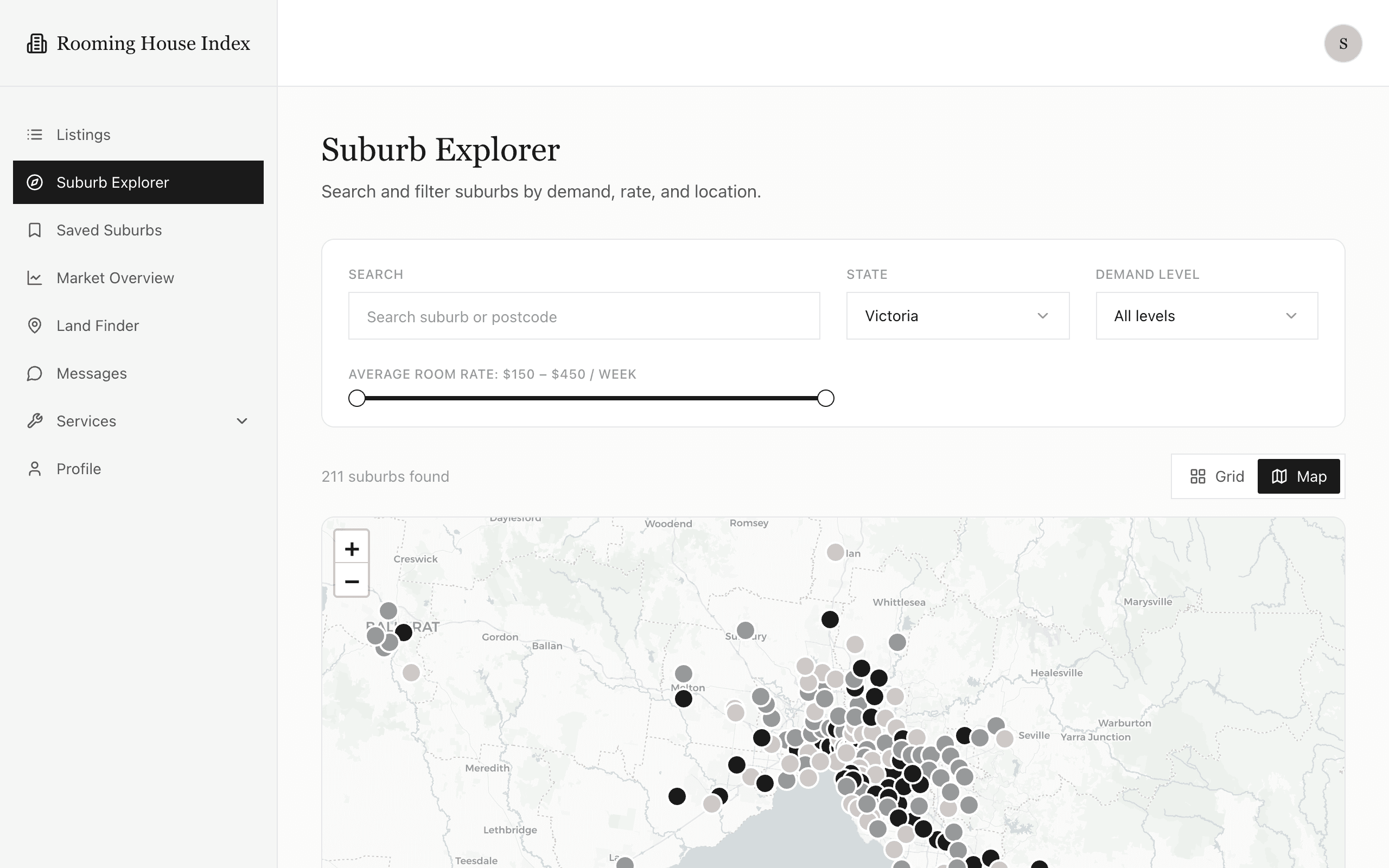The image size is (1389, 868).
Task: Click the Market Overview chart icon
Action: 34,278
